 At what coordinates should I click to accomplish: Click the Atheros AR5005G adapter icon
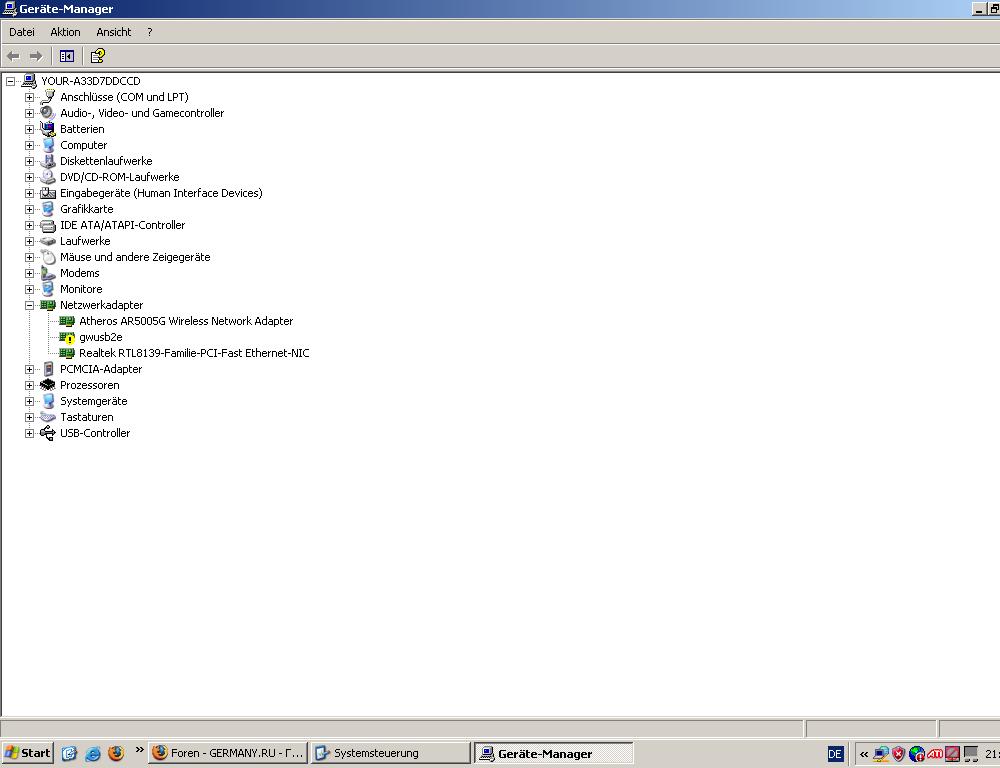coord(67,321)
